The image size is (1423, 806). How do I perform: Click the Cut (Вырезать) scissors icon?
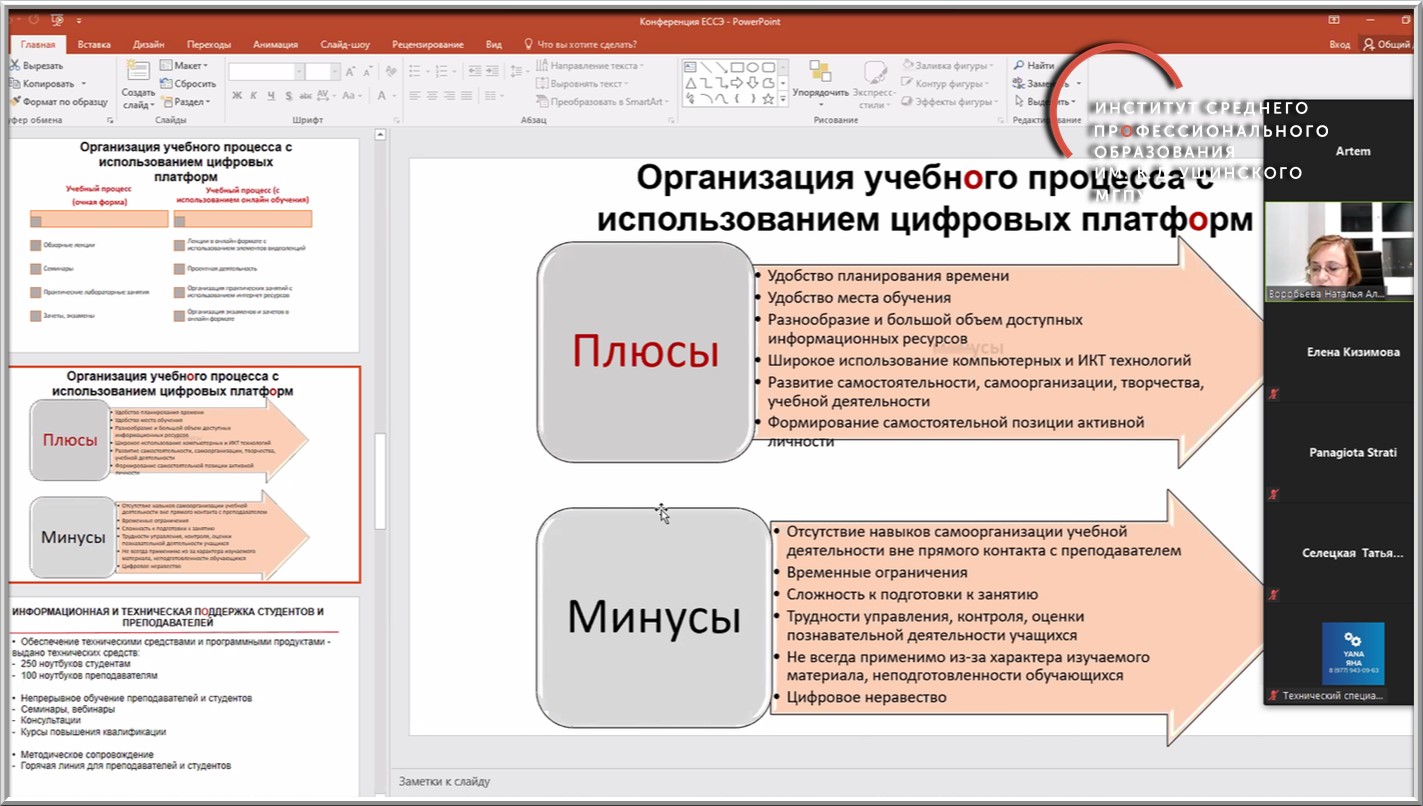coord(14,66)
